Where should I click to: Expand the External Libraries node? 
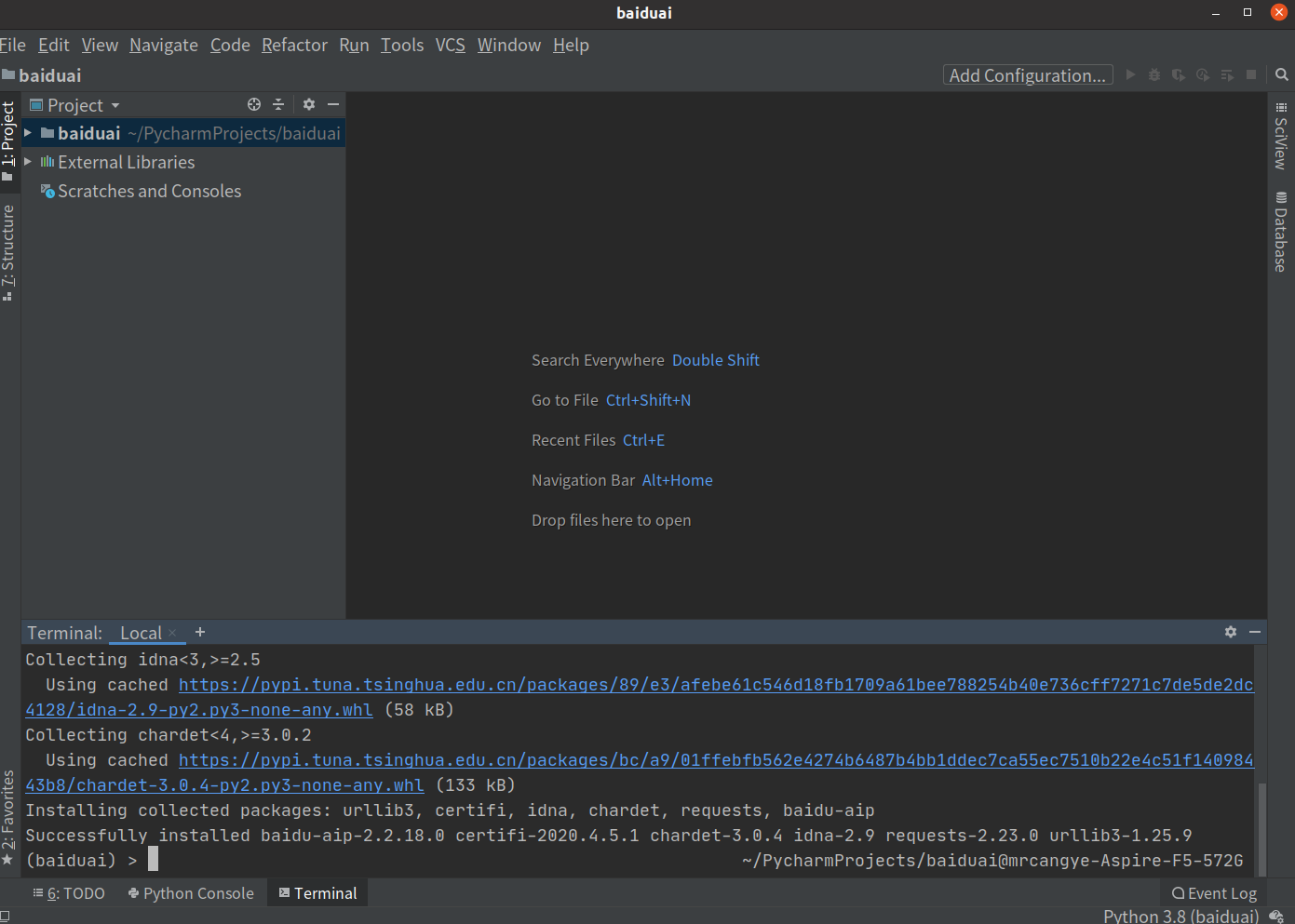click(28, 162)
